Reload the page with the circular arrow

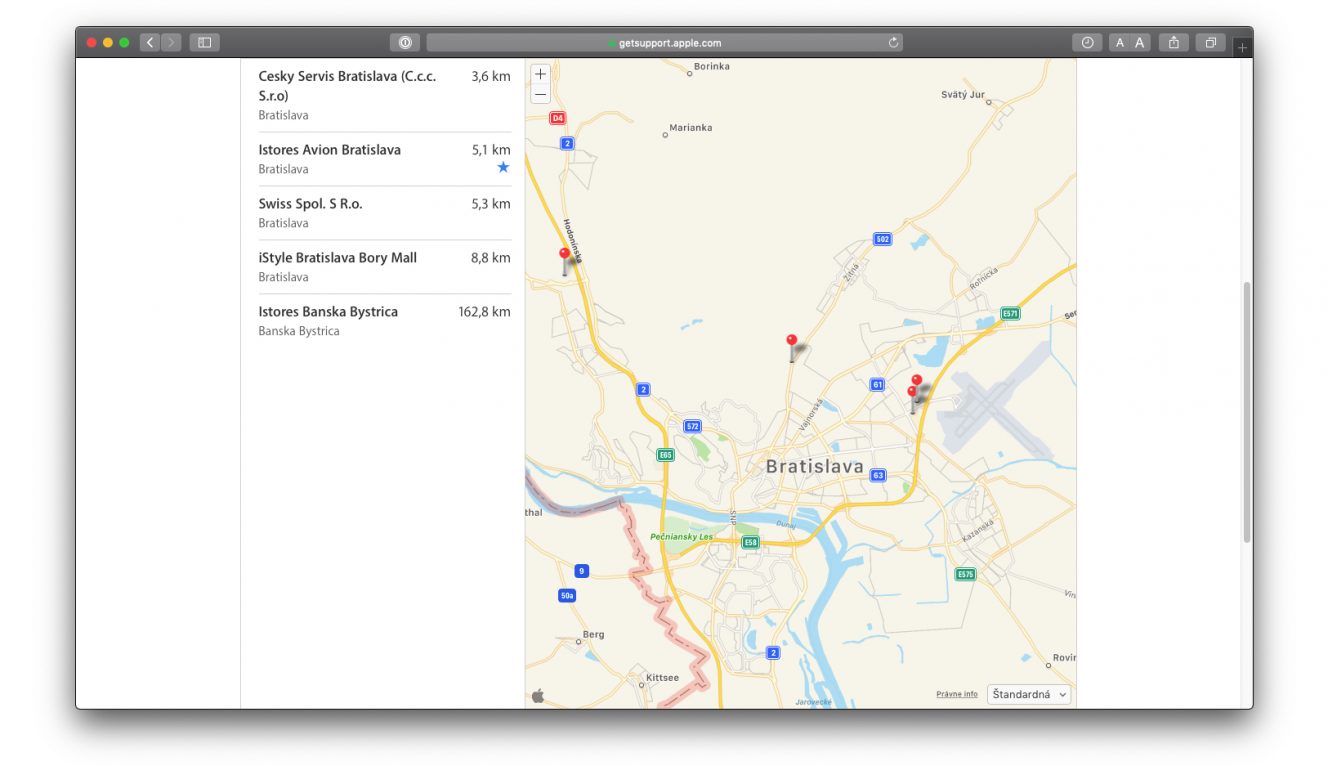pos(893,43)
